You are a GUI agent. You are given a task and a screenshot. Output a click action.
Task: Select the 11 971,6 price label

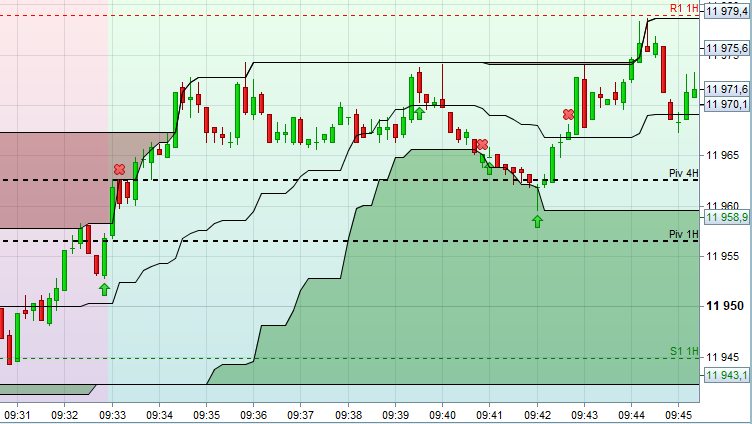726,89
